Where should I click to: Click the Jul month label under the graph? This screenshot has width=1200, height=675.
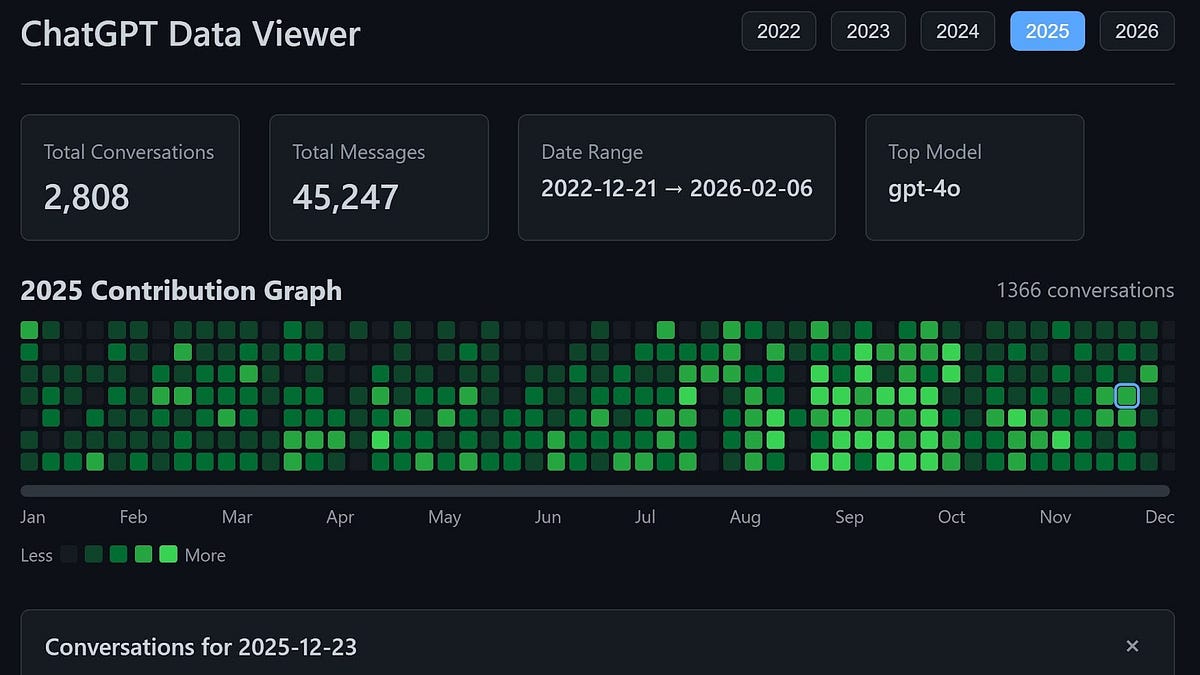[x=645, y=517]
